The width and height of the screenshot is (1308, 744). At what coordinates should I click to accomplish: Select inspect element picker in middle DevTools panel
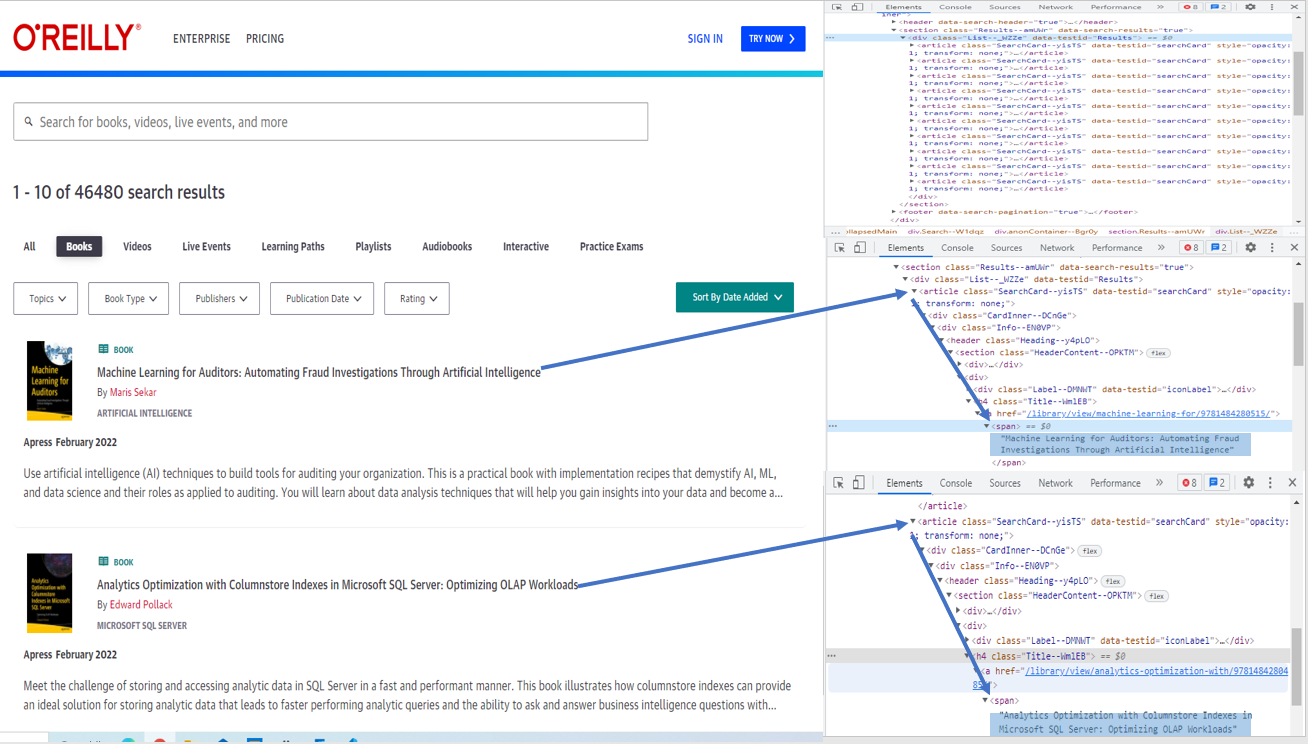pyautogui.click(x=840, y=247)
